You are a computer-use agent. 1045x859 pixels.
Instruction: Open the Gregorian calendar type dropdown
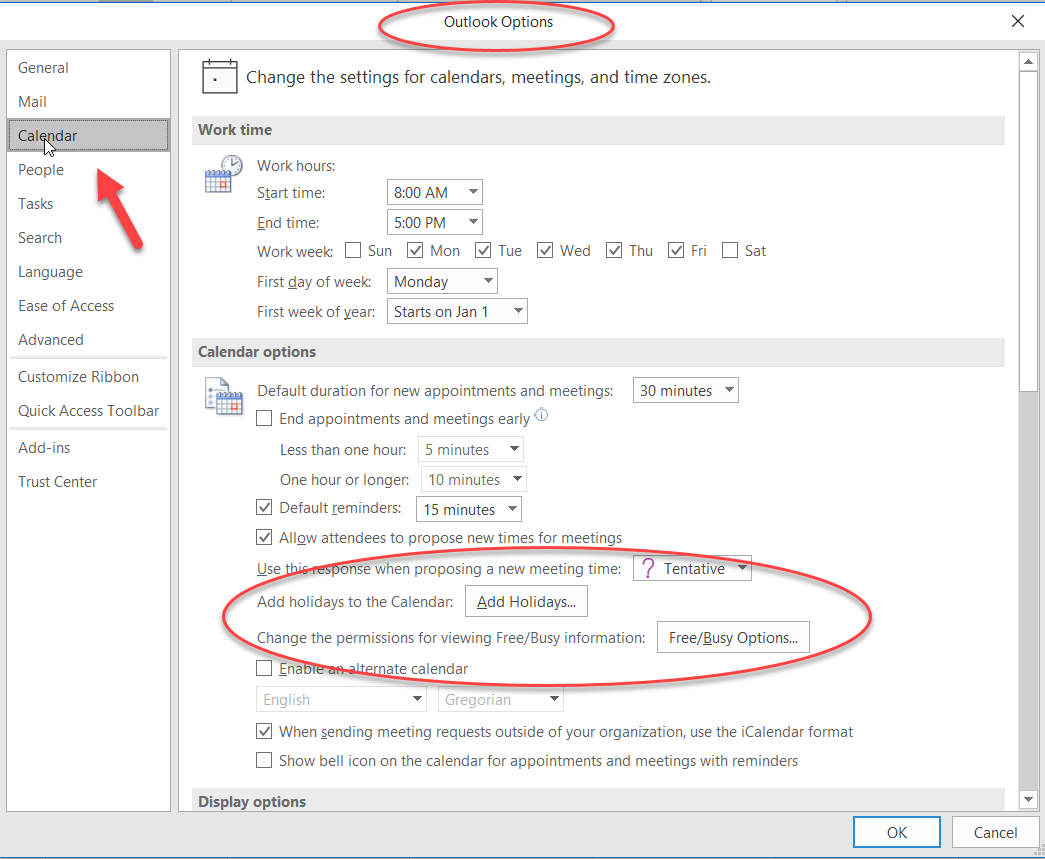click(x=501, y=699)
